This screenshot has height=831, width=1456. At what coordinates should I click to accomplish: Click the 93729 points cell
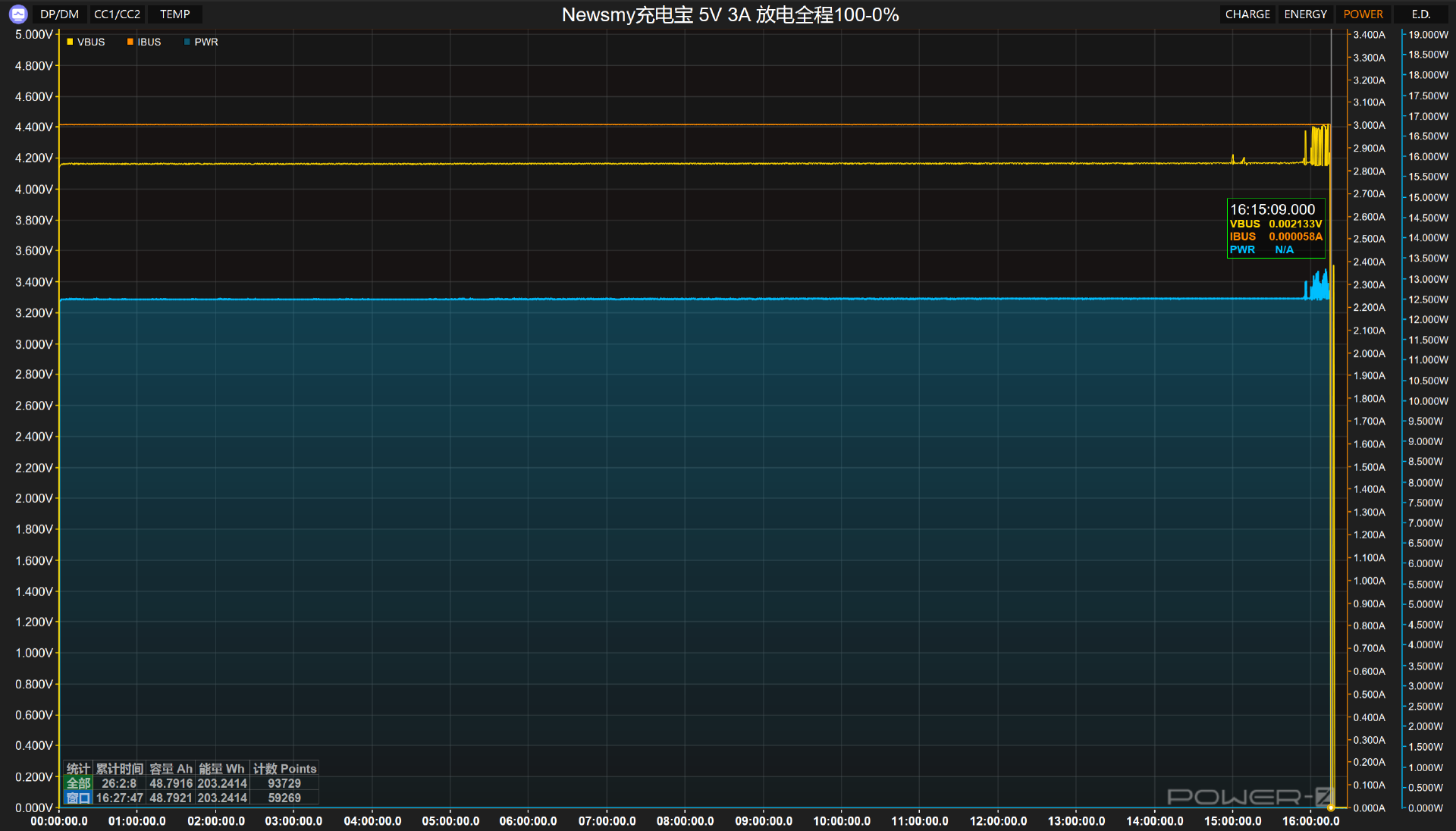coord(284,783)
